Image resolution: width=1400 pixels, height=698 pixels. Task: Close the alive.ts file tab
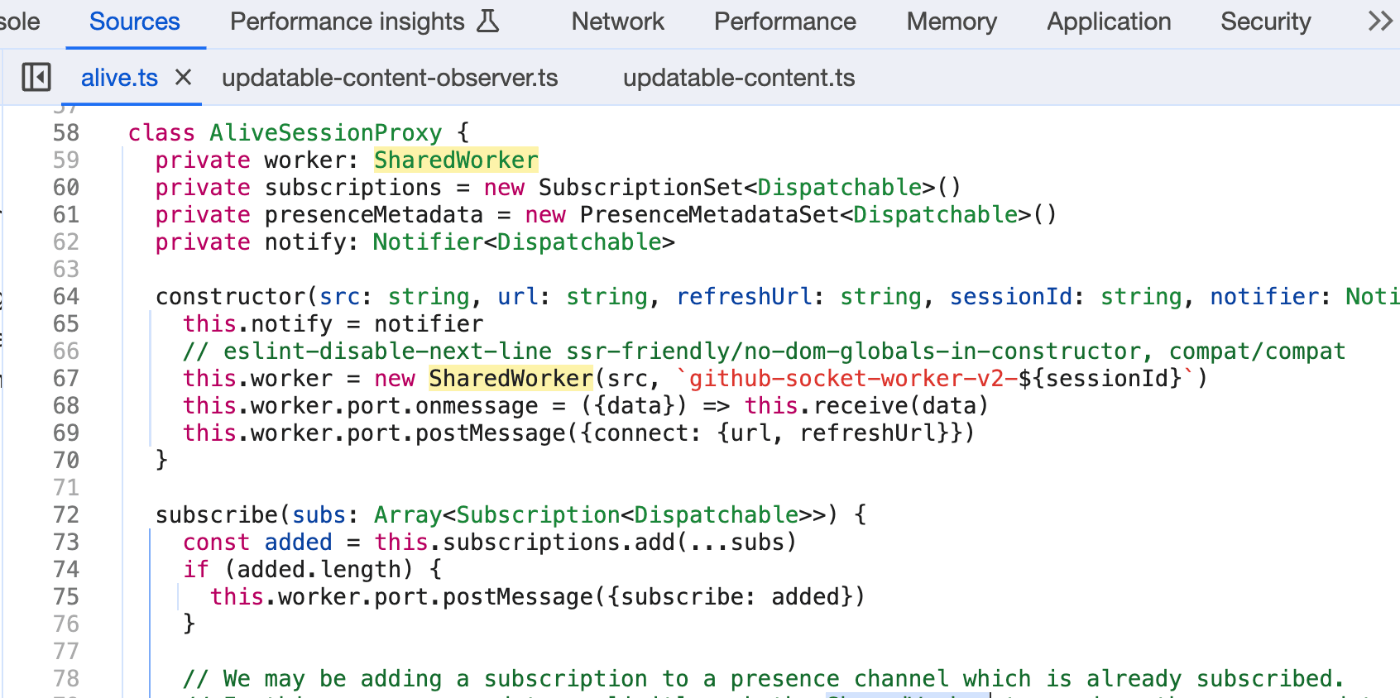coord(182,77)
